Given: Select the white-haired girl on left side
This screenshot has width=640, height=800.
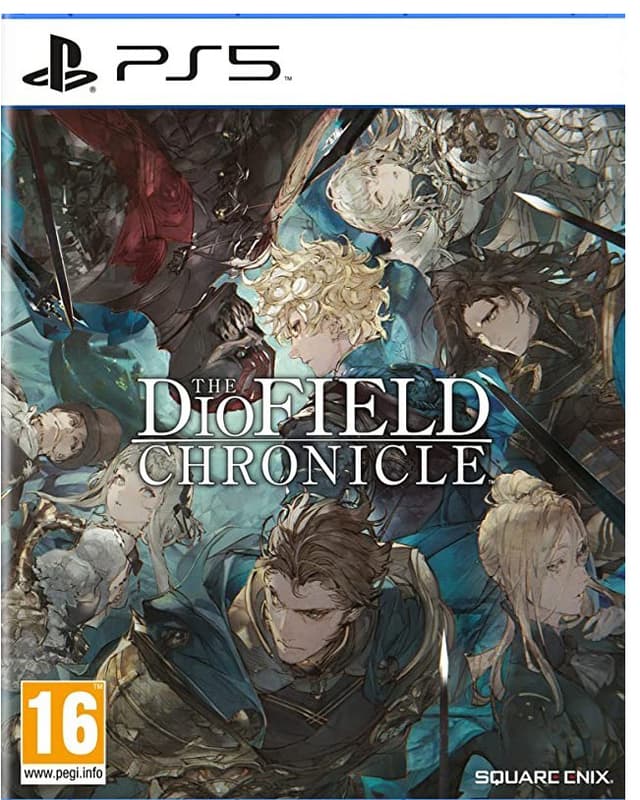Looking at the screenshot, I should (130, 500).
